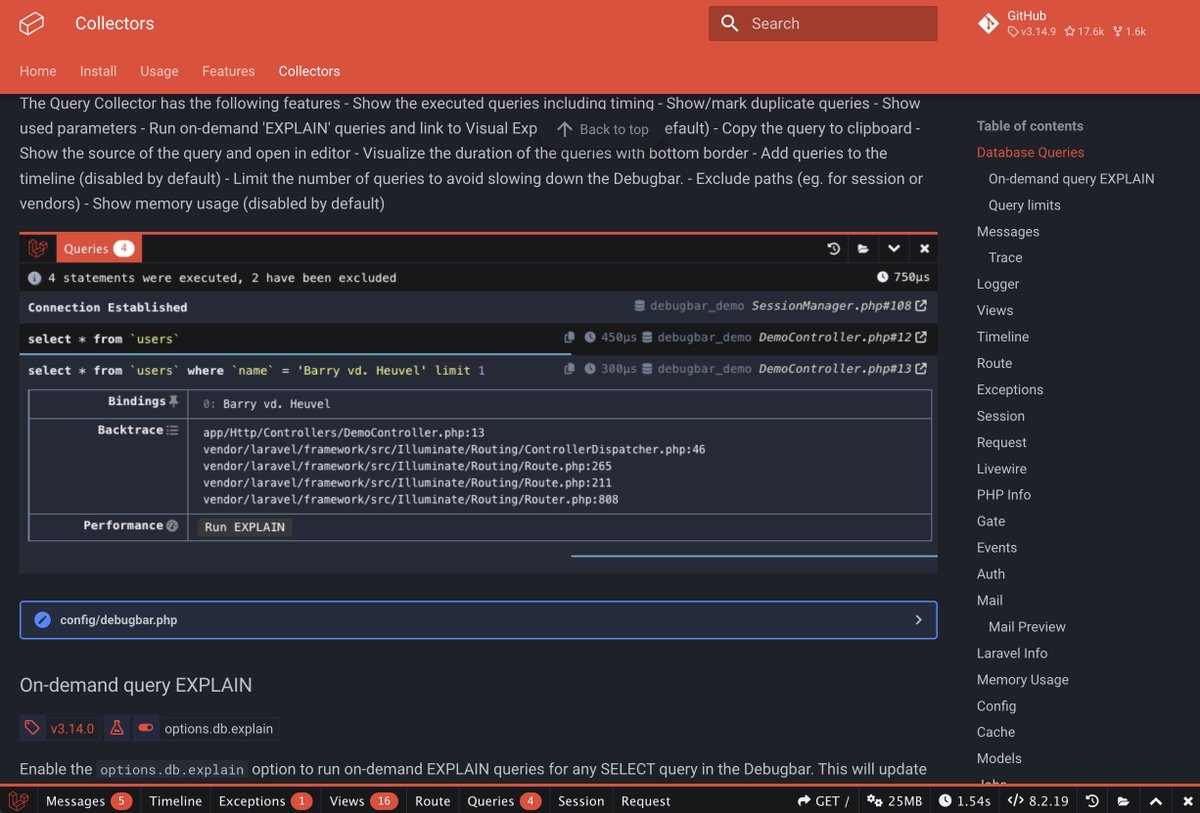Go to Livewire in table of contents
Screen dimensions: 1200x813
coord(1002,468)
